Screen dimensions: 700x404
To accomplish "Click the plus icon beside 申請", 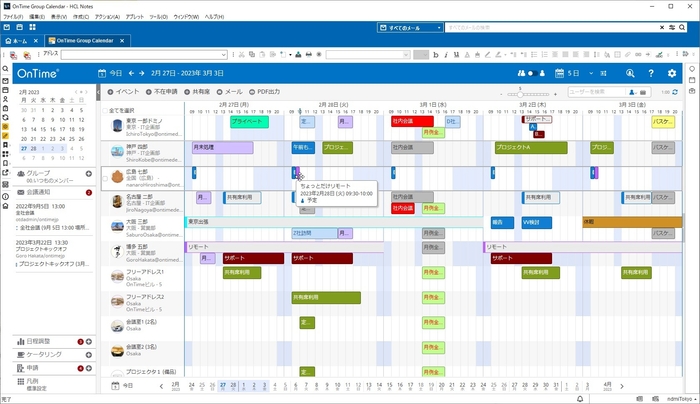I will (x=89, y=368).
